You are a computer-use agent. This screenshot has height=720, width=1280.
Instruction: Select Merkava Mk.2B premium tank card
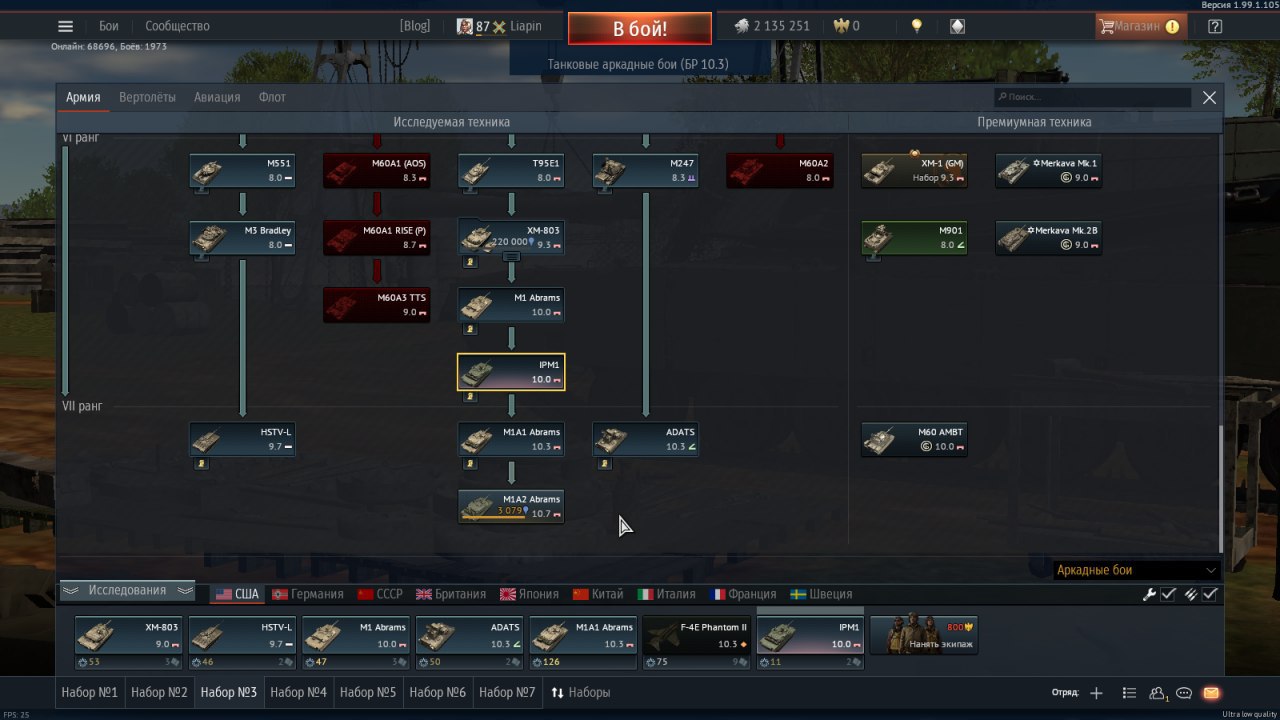(1049, 238)
